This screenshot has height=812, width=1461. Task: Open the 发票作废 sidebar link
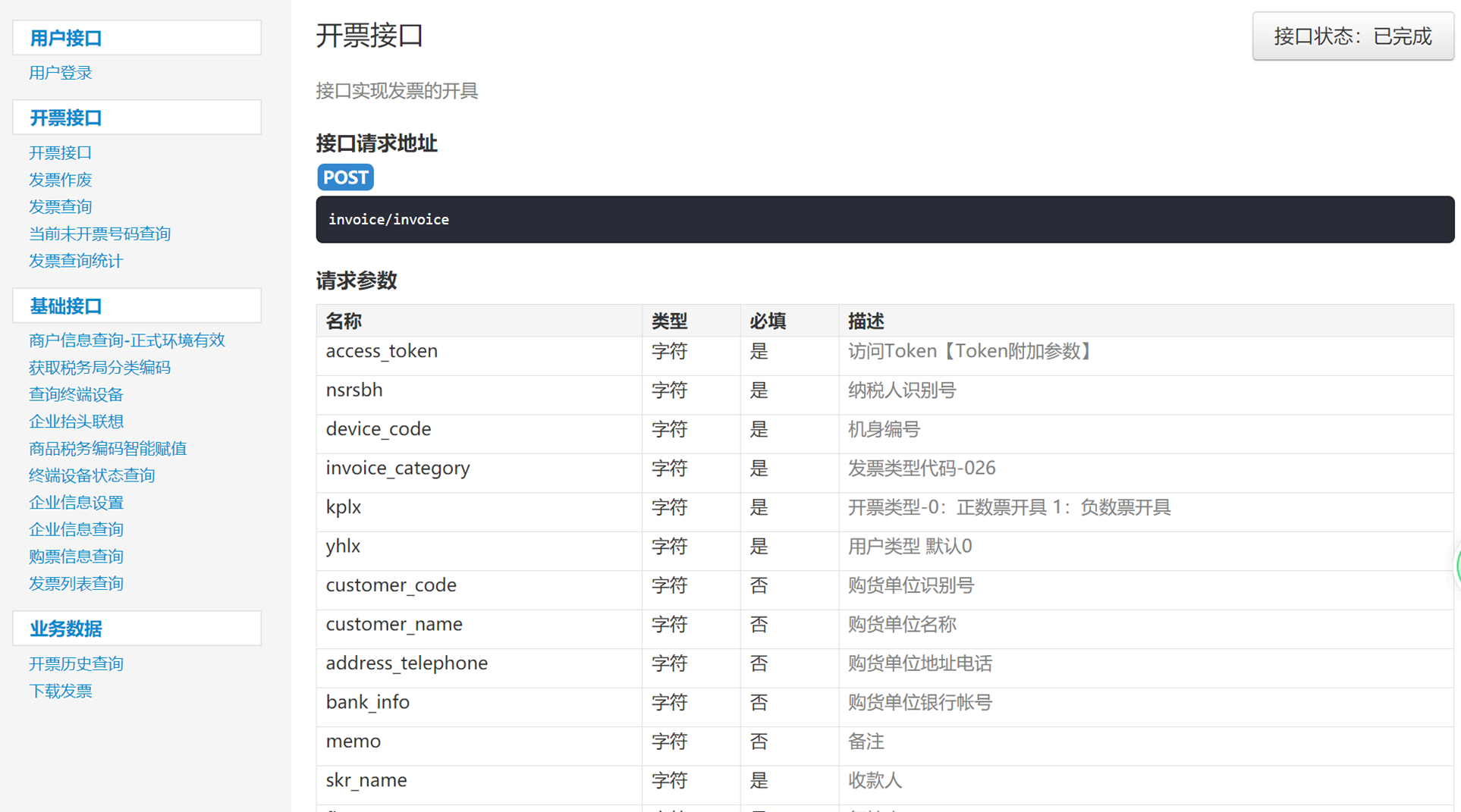tap(61, 180)
